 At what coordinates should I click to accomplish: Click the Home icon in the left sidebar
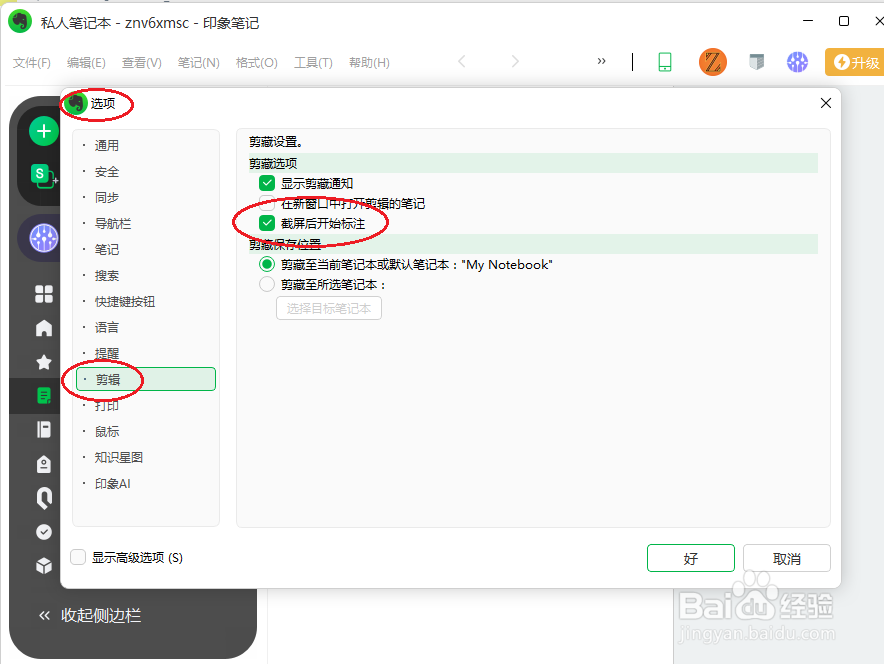pyautogui.click(x=42, y=328)
